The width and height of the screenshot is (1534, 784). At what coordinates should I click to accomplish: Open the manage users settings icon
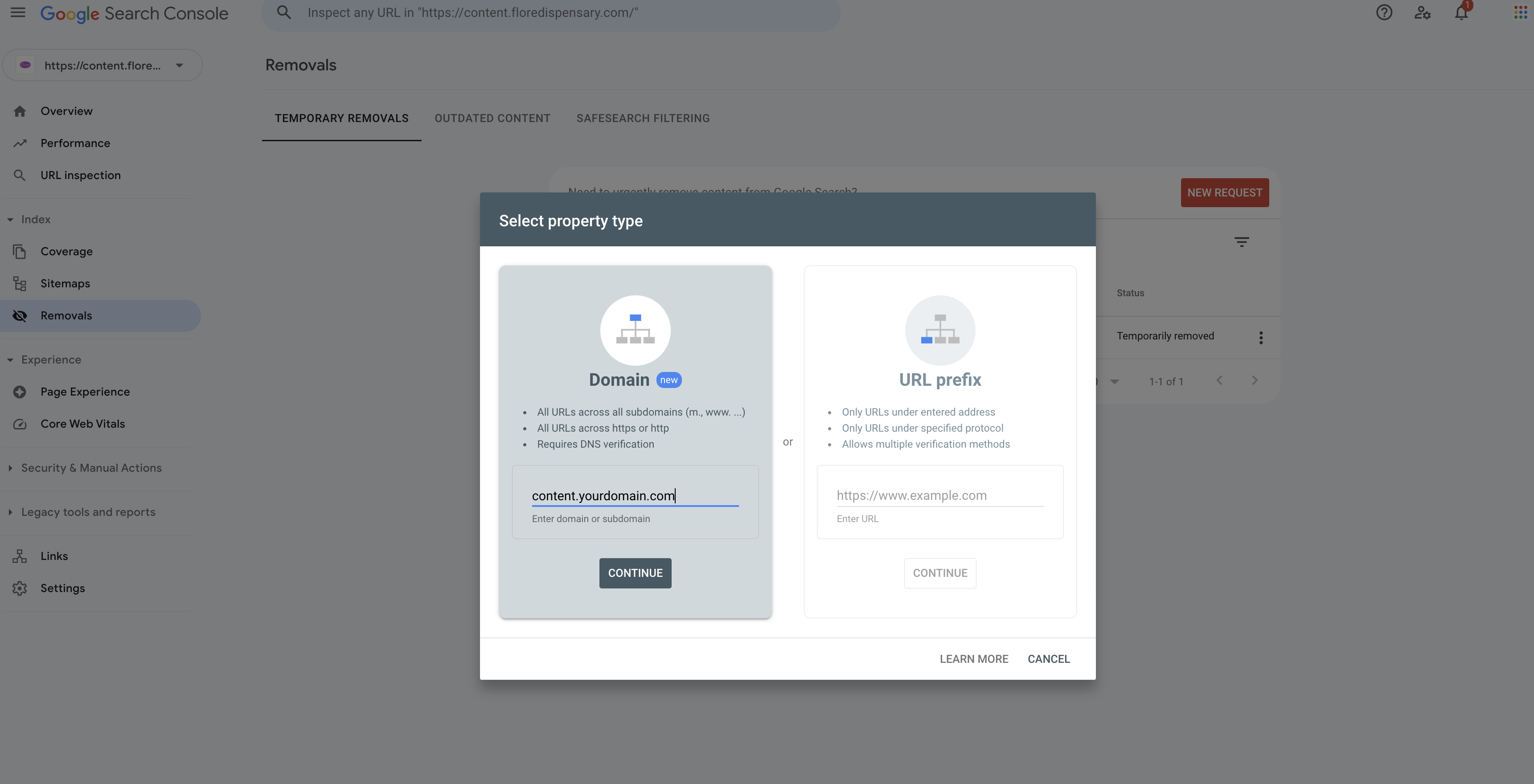click(x=1422, y=12)
